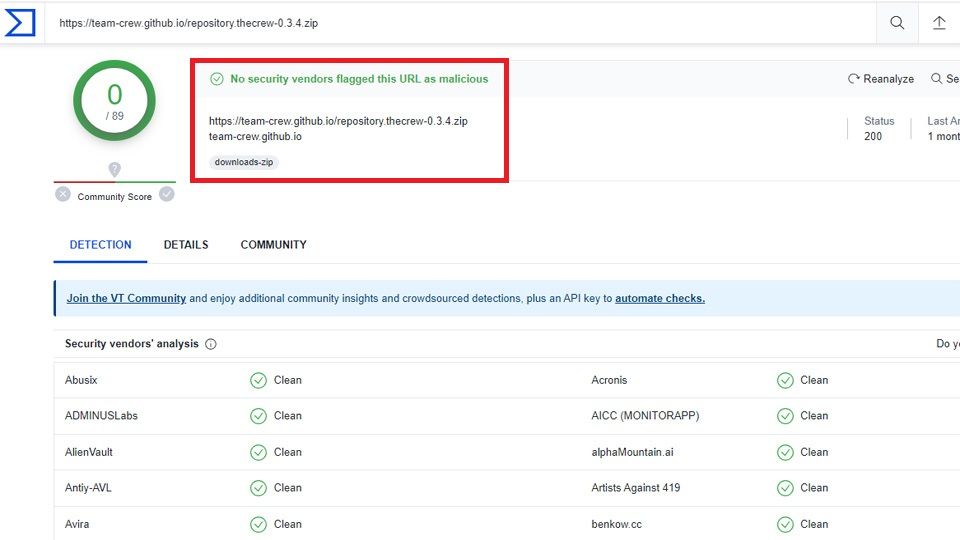Image resolution: width=960 pixels, height=540 pixels.
Task: Click the Clean check icon for Acronis
Action: pos(785,381)
